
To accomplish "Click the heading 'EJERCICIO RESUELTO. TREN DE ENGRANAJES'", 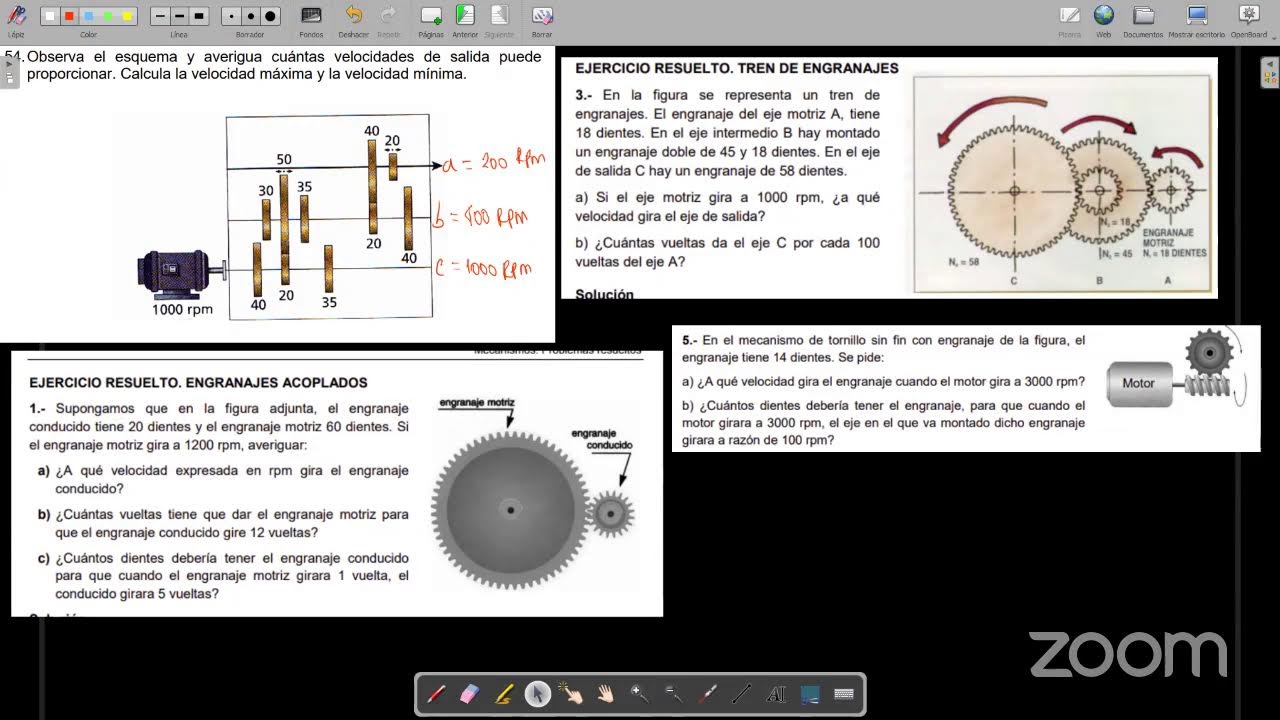I will click(x=737, y=69).
